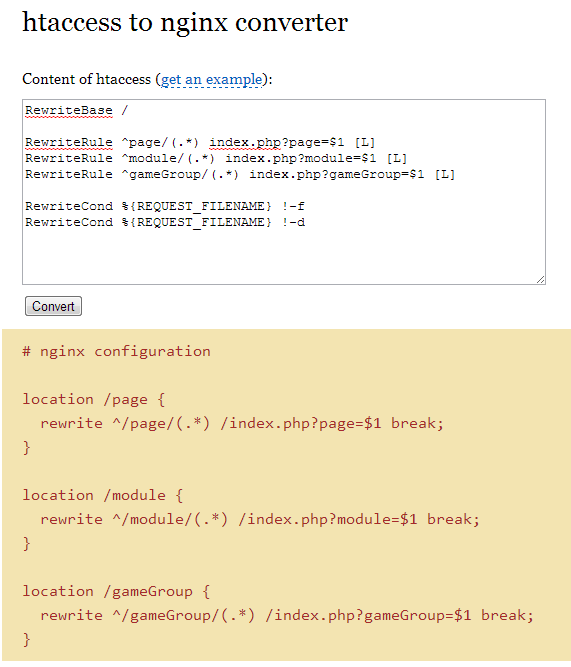
Task: Click the rewrite ^/page/(.*) output line
Action: tap(242, 424)
